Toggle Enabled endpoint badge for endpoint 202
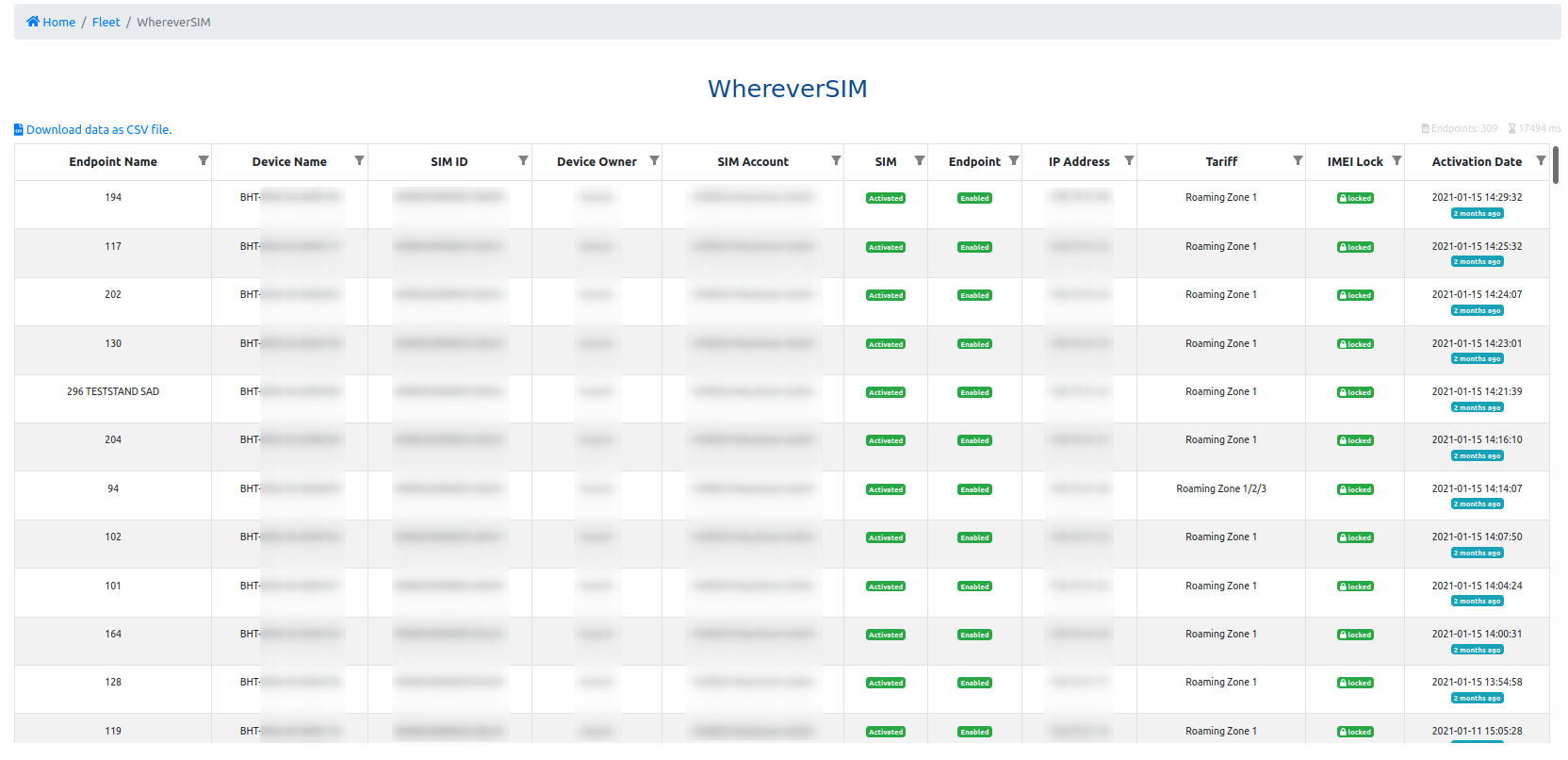1568x760 pixels. (974, 296)
